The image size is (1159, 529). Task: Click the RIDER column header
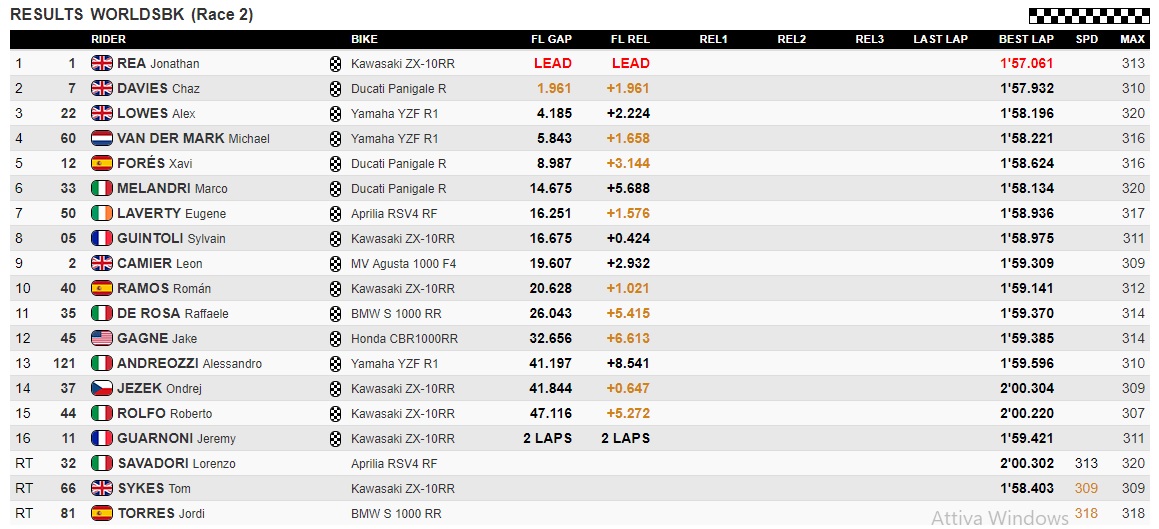[x=109, y=39]
